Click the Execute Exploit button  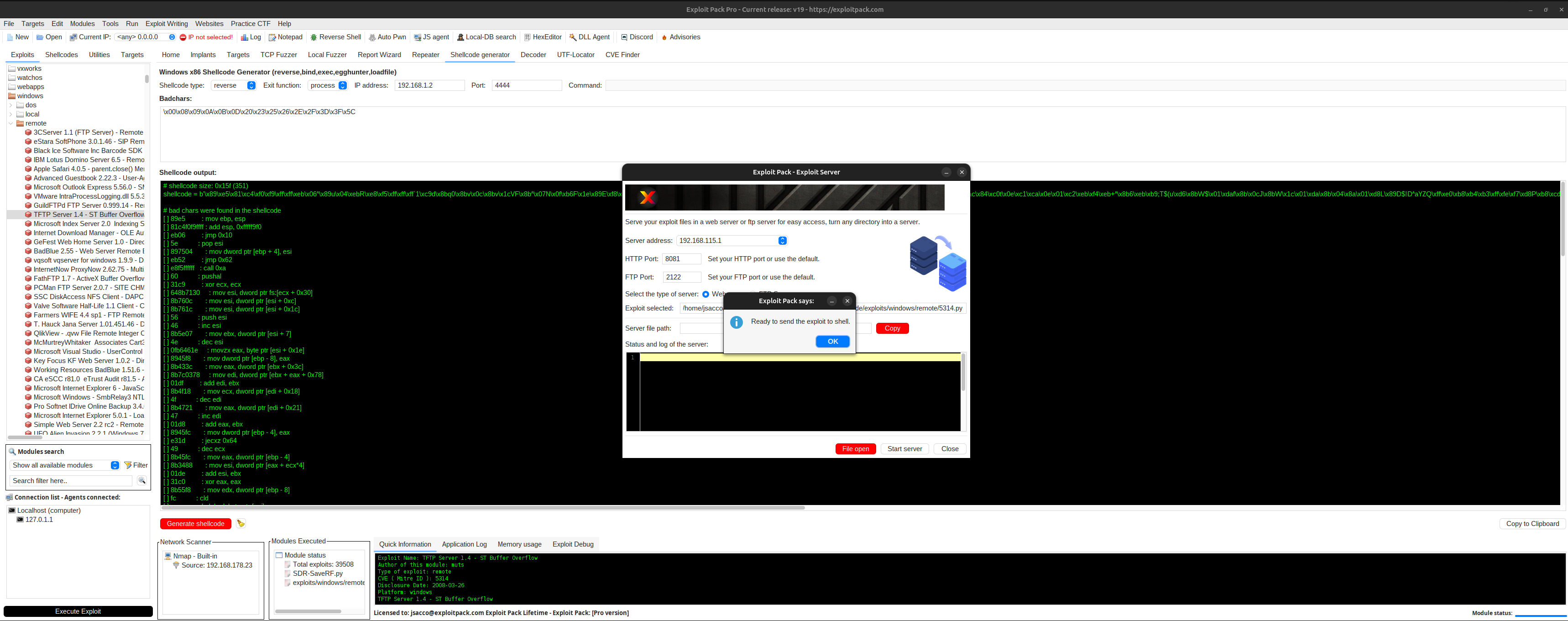[78, 611]
